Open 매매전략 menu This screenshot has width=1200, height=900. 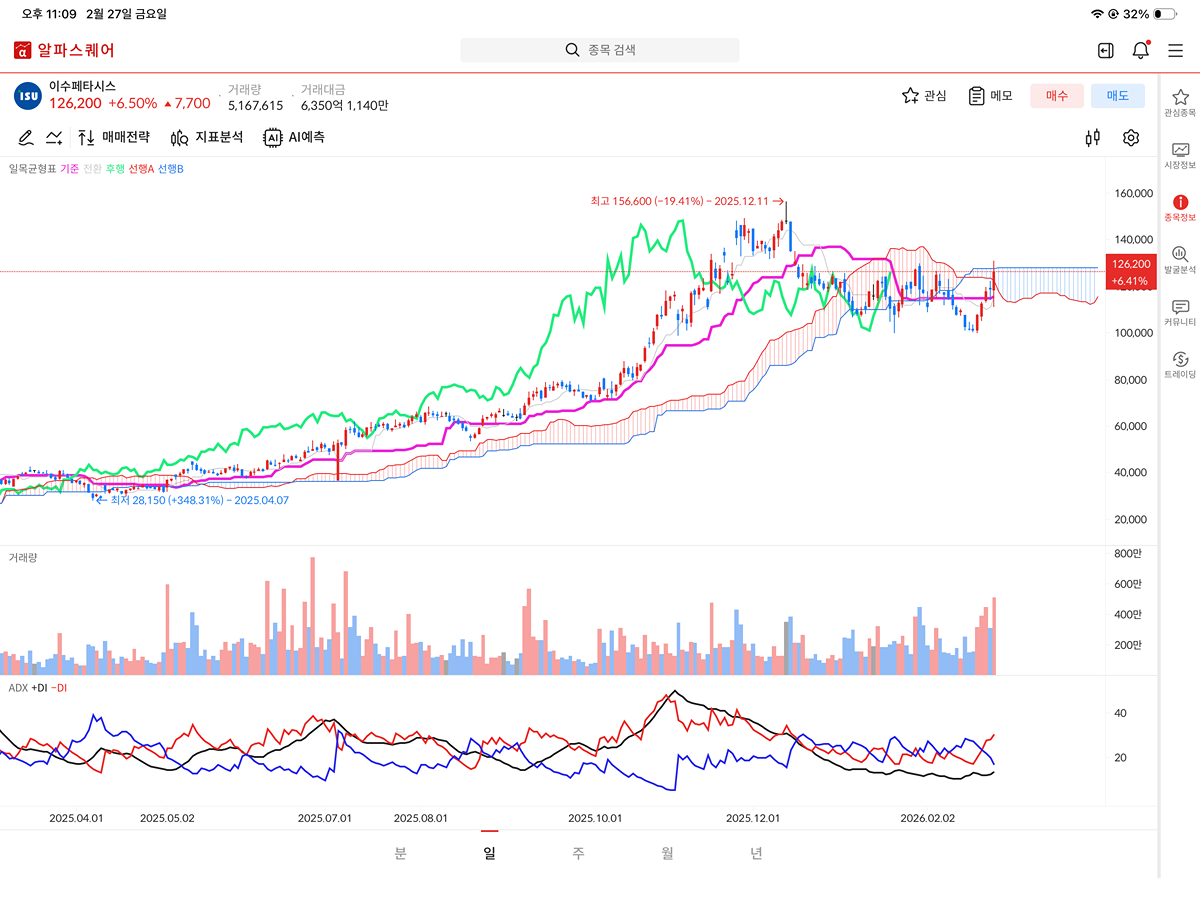pyautogui.click(x=114, y=138)
